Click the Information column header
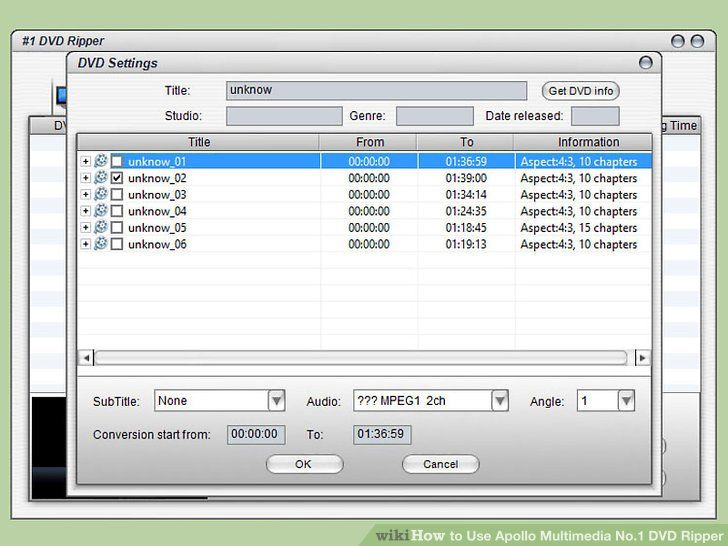 pyautogui.click(x=583, y=142)
